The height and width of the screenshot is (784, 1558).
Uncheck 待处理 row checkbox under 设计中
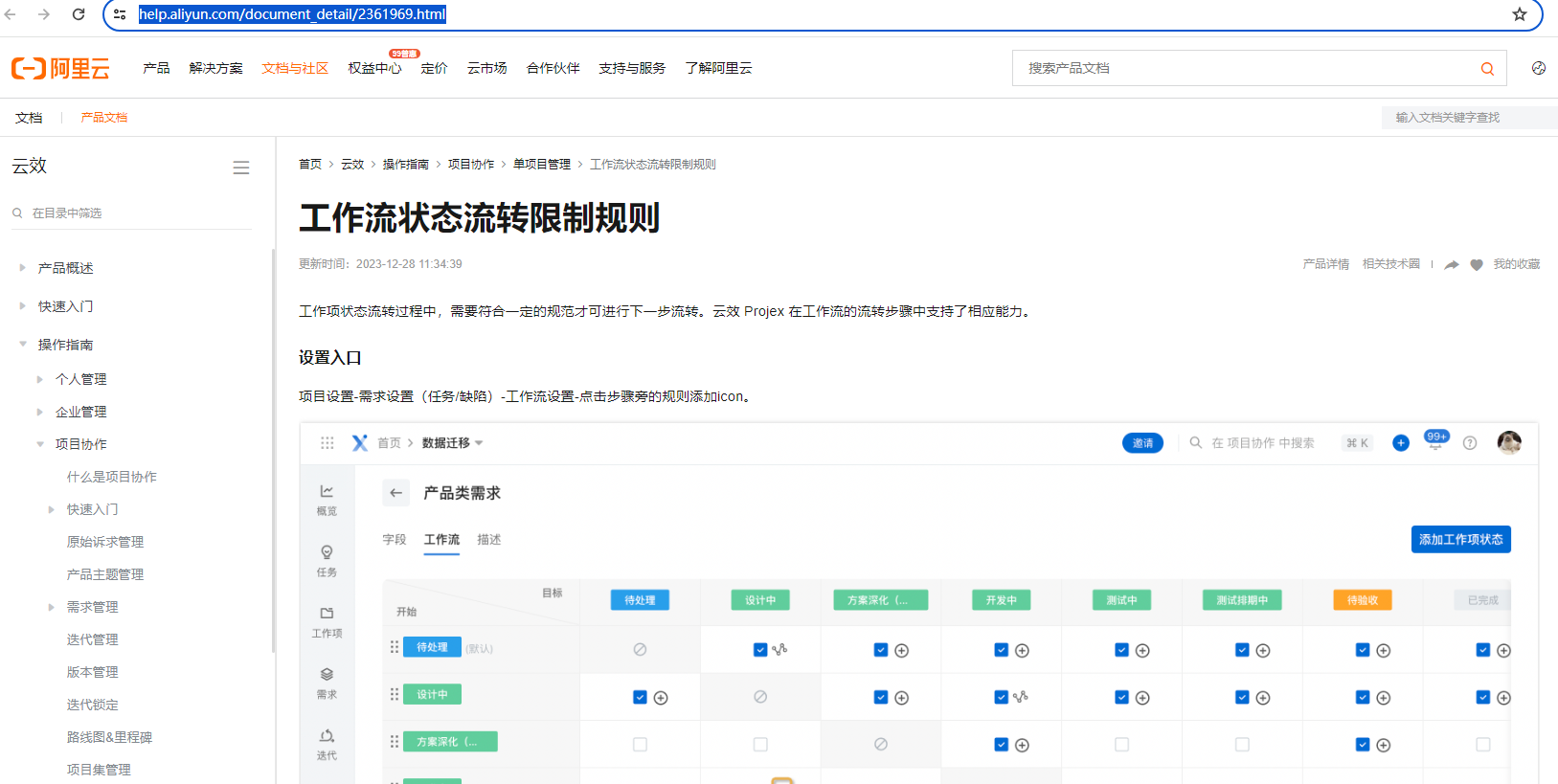(760, 650)
